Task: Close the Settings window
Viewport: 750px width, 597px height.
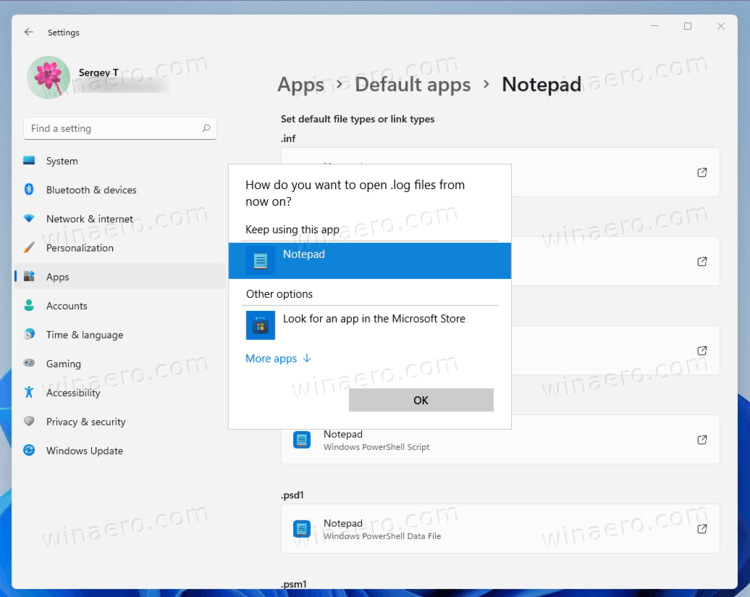Action: point(721,26)
